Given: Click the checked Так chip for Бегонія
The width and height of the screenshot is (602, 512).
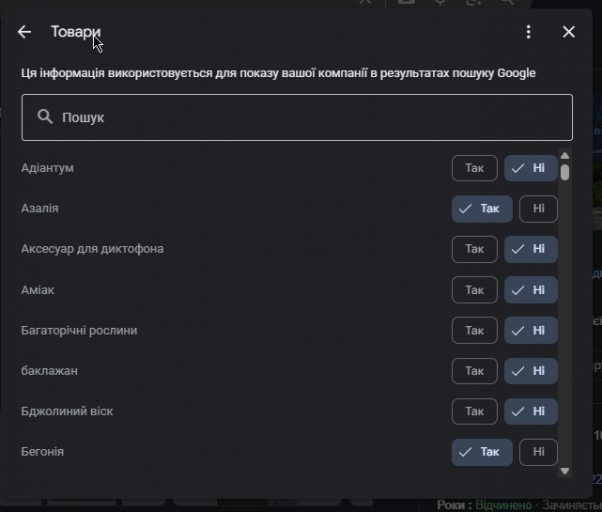Looking at the screenshot, I should coord(482,452).
